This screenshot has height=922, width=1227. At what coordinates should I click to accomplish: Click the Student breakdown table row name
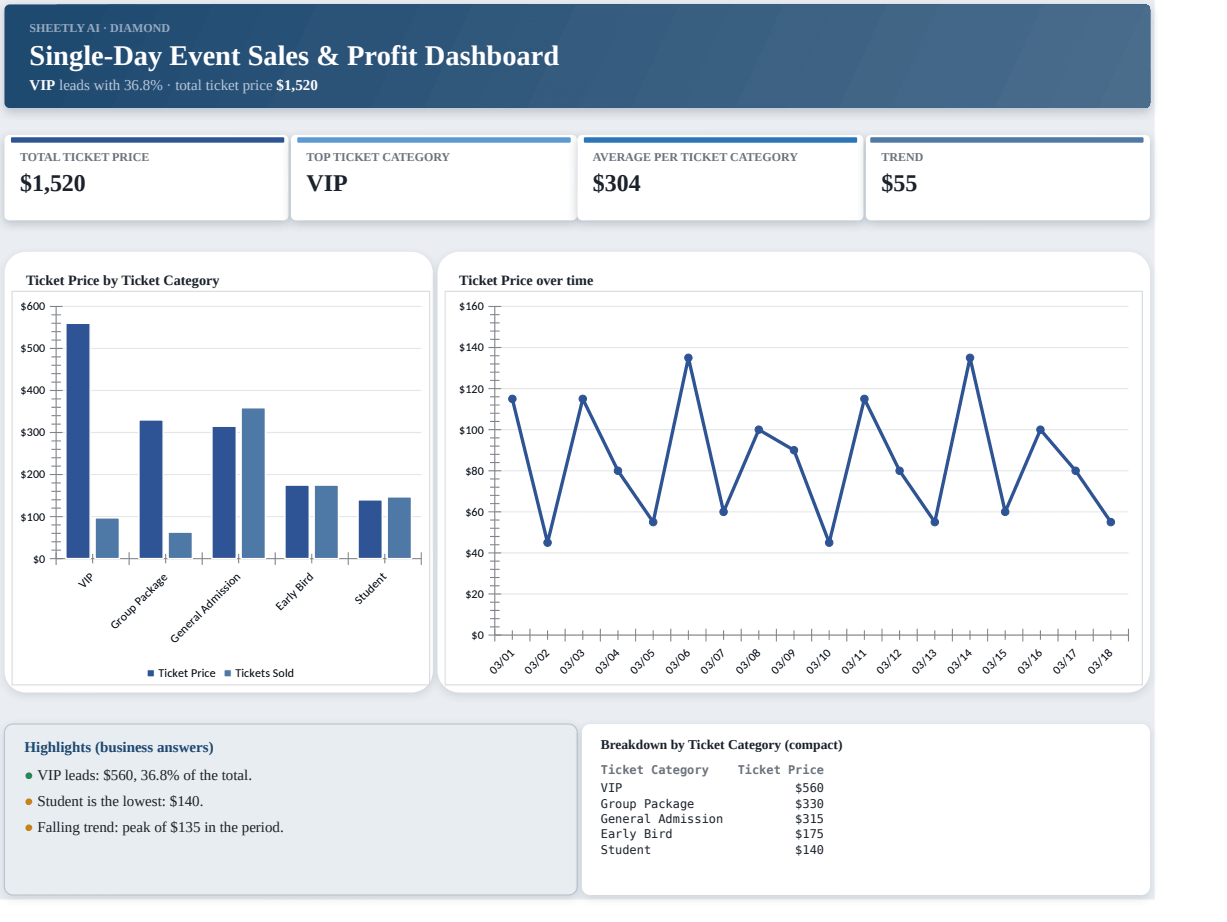[625, 850]
